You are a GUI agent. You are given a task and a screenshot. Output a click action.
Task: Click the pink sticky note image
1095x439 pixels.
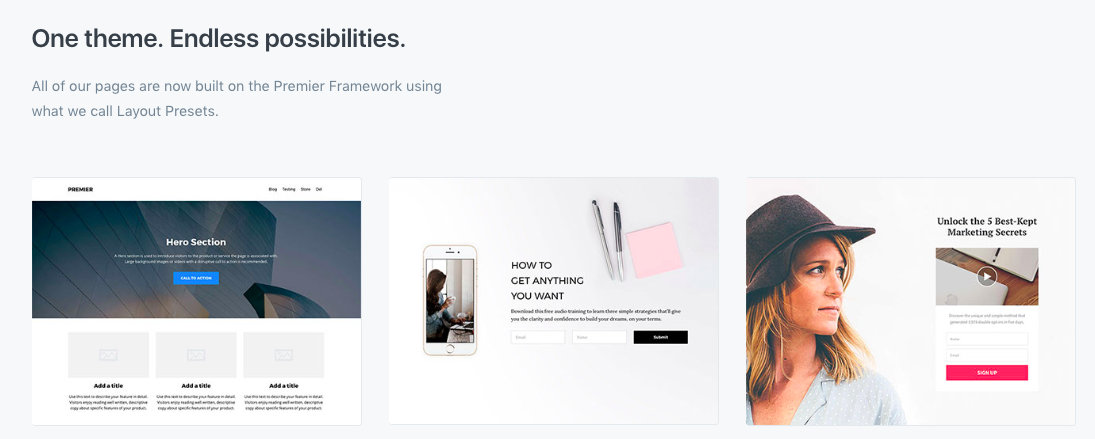(x=654, y=251)
